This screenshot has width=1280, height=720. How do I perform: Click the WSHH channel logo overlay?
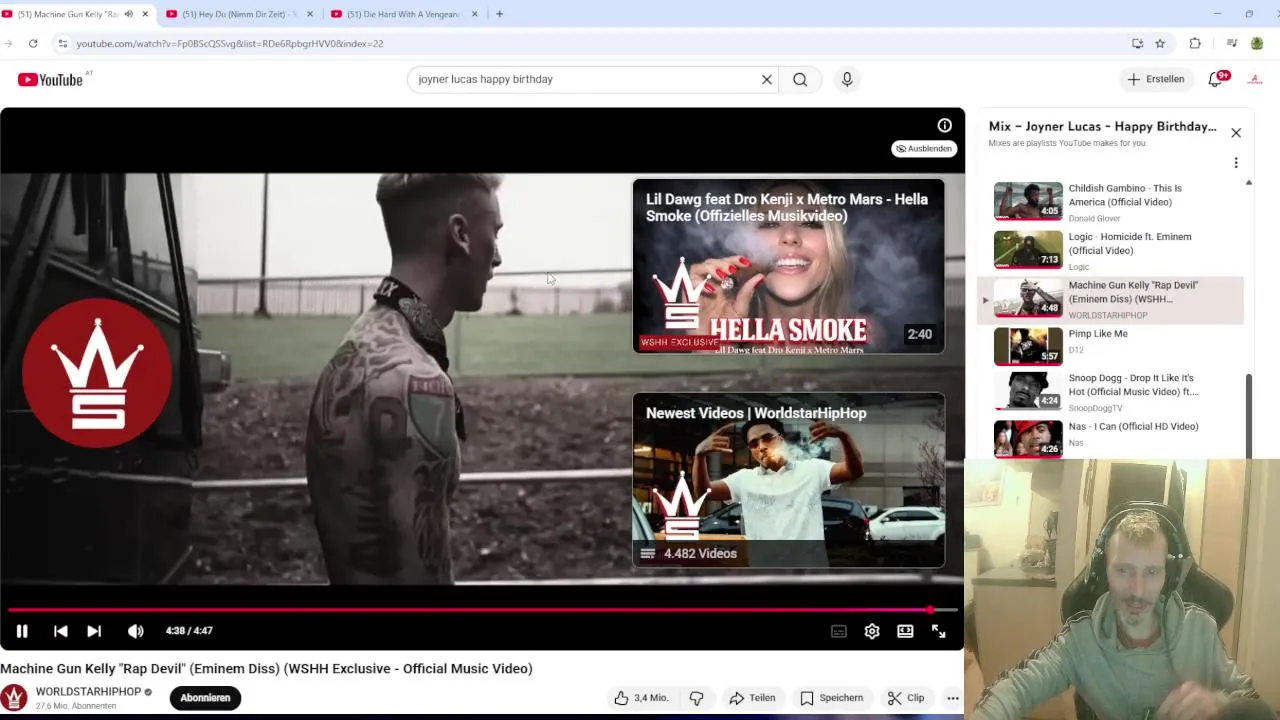[97, 372]
